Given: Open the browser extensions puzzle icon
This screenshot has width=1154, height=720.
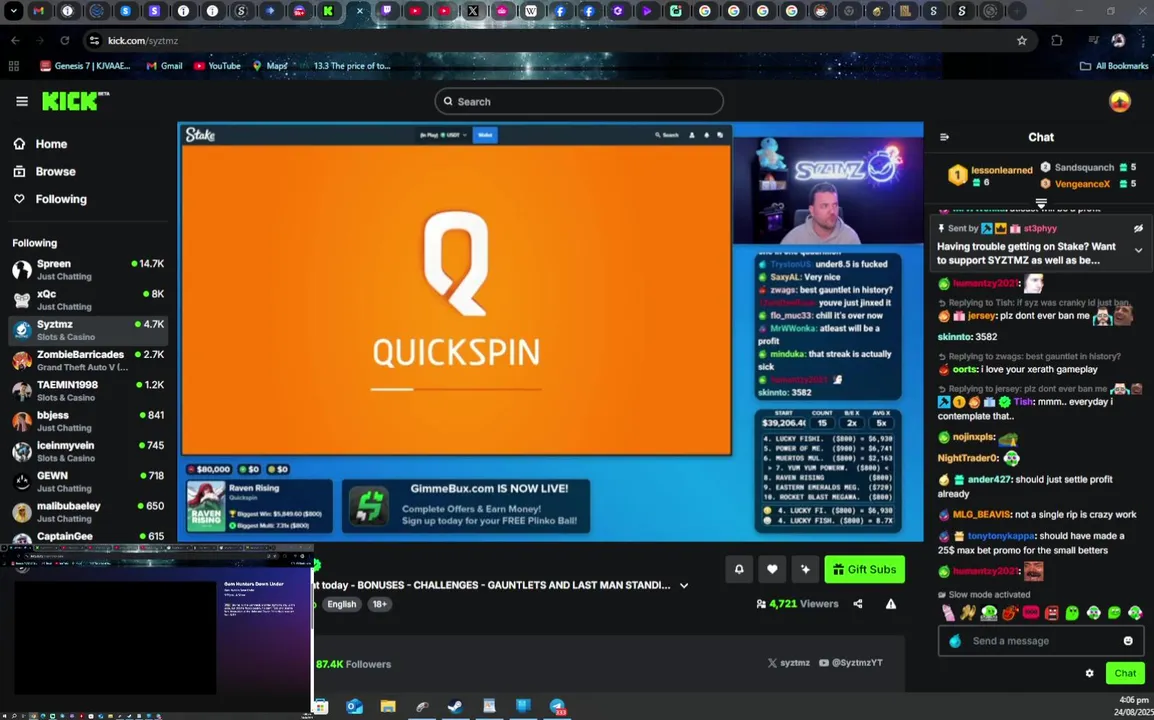Looking at the screenshot, I should 1057,40.
